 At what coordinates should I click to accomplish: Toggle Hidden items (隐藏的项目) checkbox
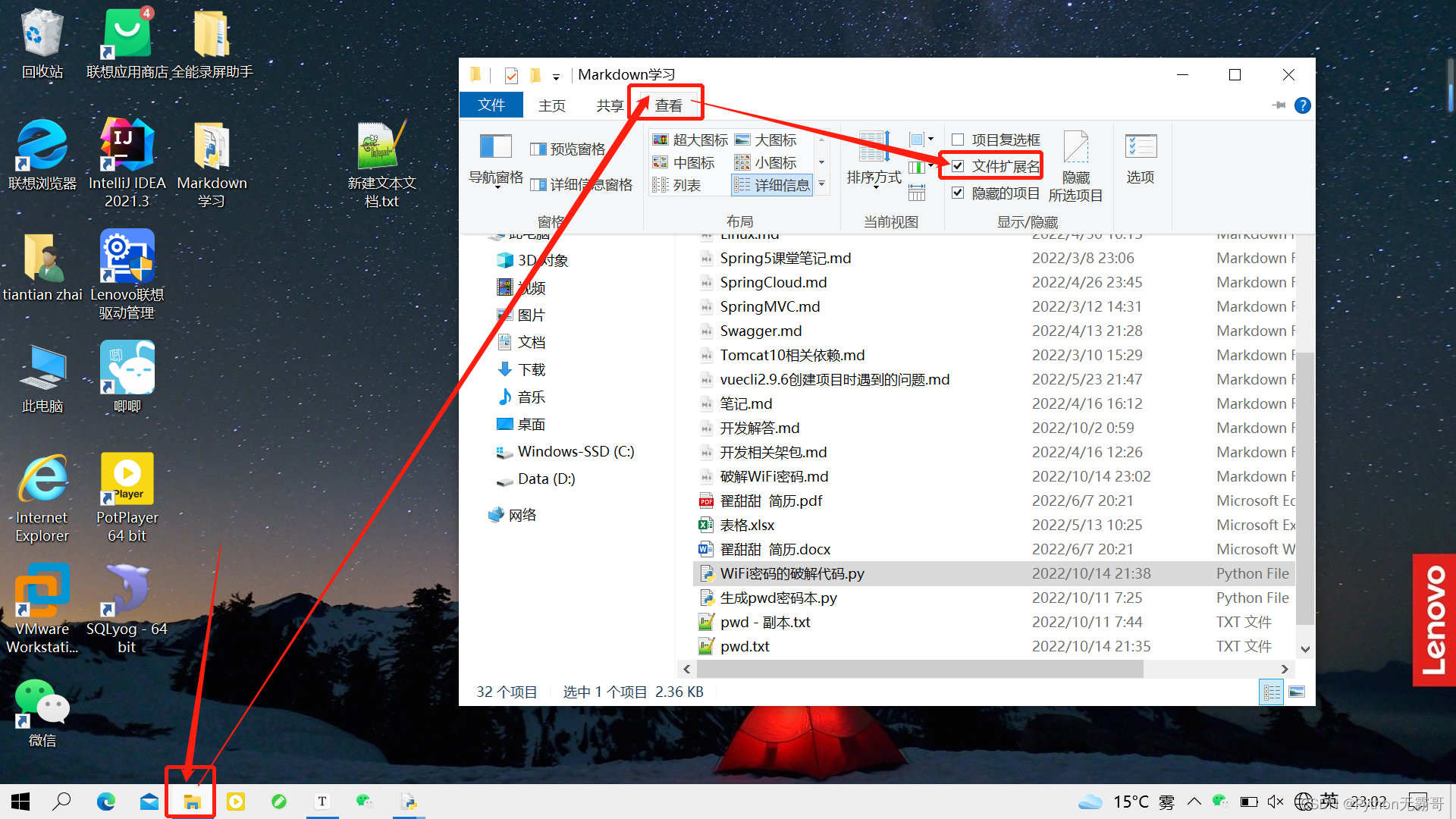click(x=958, y=193)
